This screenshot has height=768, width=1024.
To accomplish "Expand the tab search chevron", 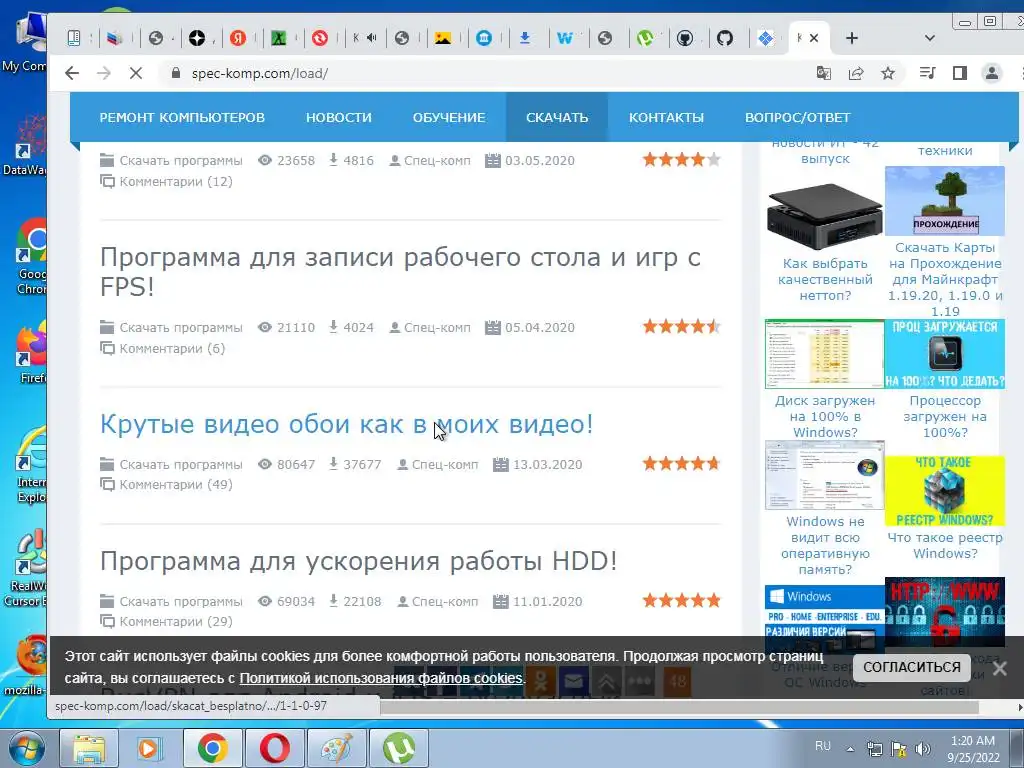I will [929, 38].
